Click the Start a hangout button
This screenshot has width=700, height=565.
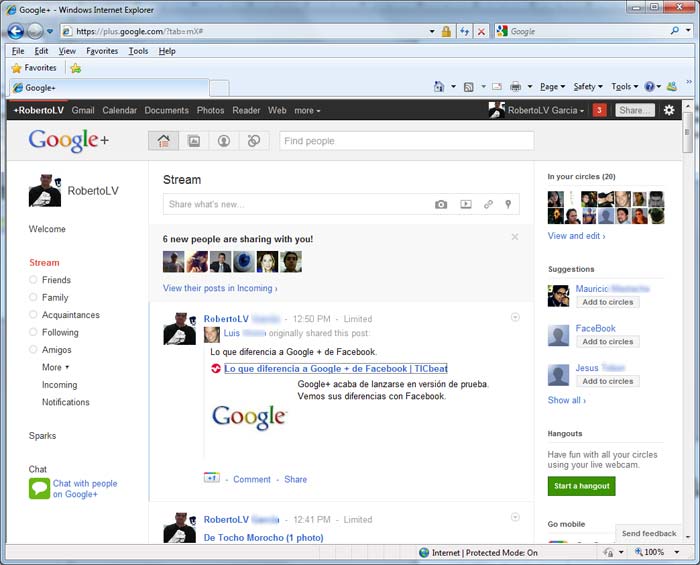coord(581,486)
